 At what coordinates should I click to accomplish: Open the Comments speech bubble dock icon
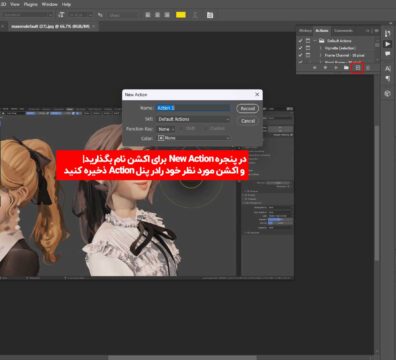[387, 54]
